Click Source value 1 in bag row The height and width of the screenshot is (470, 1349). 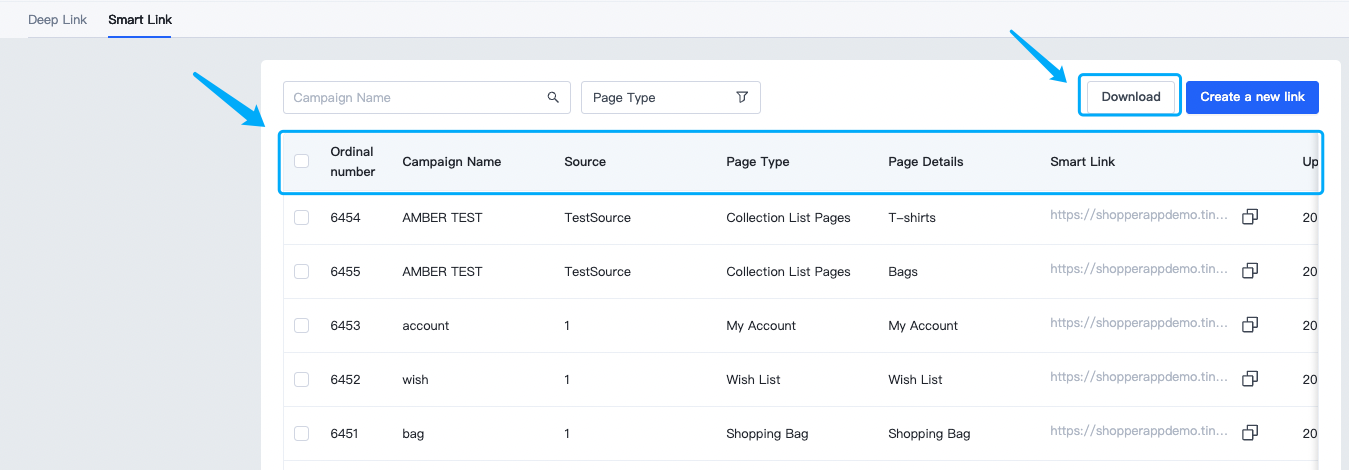click(567, 433)
